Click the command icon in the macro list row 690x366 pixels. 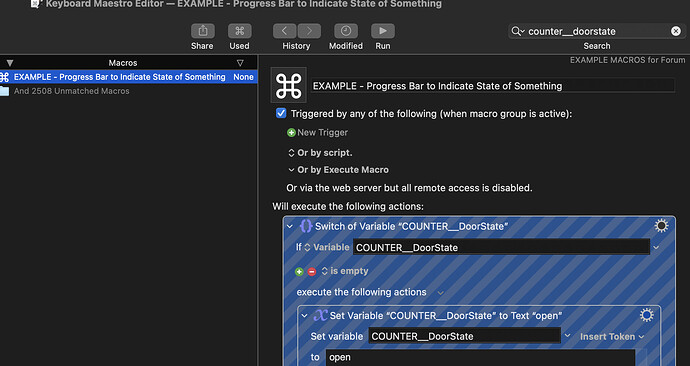tap(4, 77)
